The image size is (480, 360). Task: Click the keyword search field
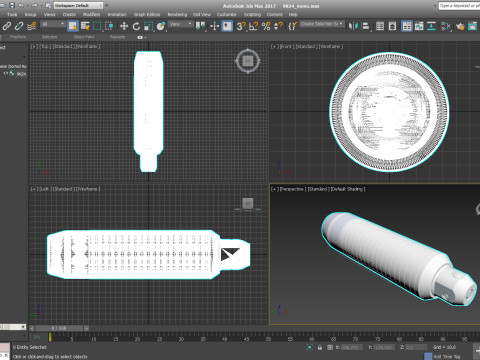459,6
